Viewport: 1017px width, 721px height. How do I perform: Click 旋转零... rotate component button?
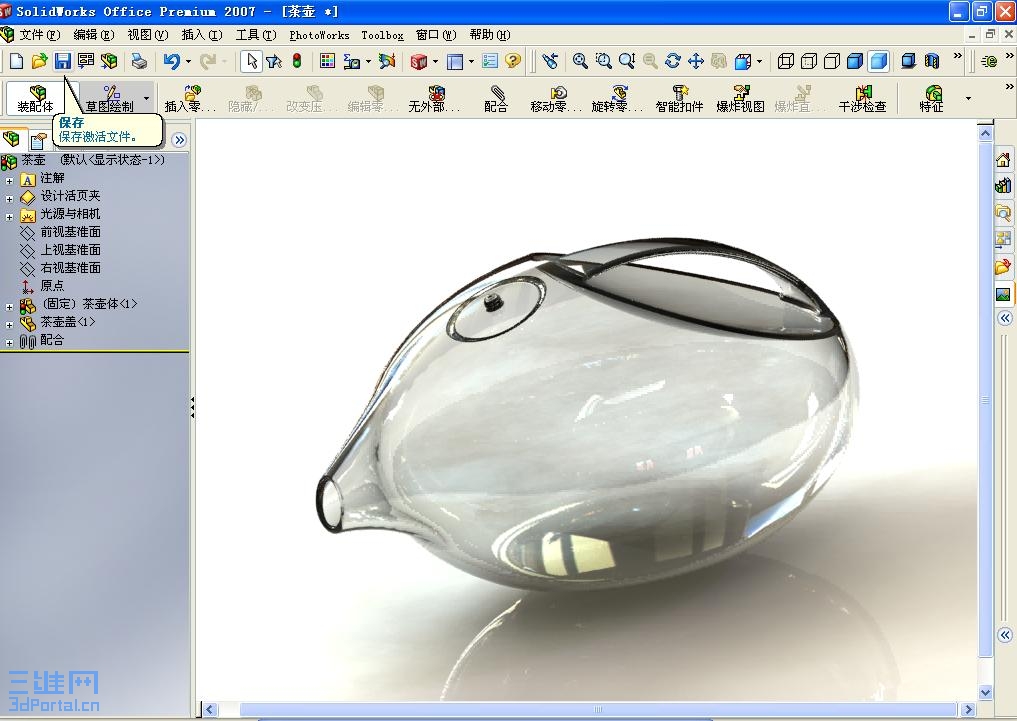point(617,99)
